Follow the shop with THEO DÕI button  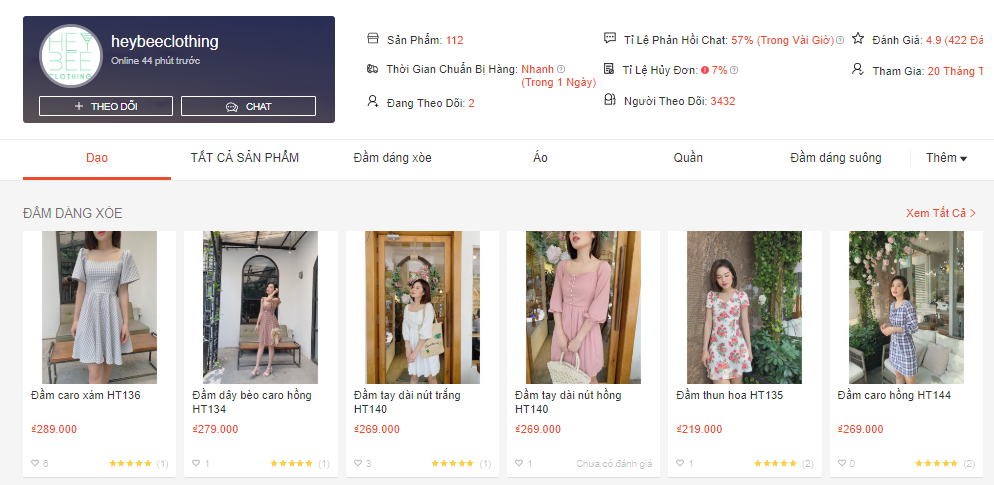[x=106, y=106]
